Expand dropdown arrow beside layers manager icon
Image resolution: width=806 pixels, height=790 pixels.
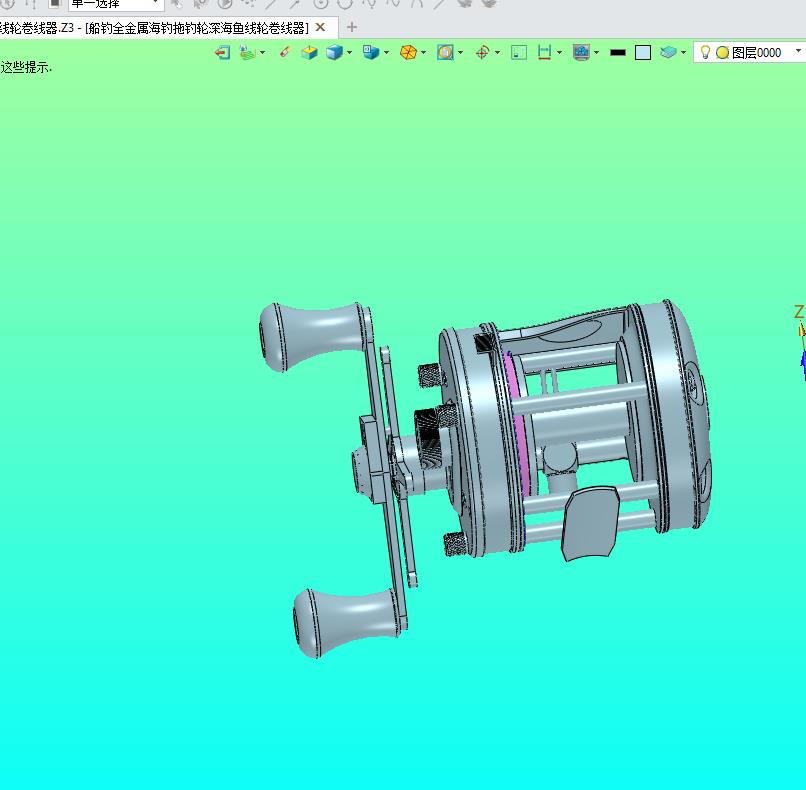click(x=683, y=52)
